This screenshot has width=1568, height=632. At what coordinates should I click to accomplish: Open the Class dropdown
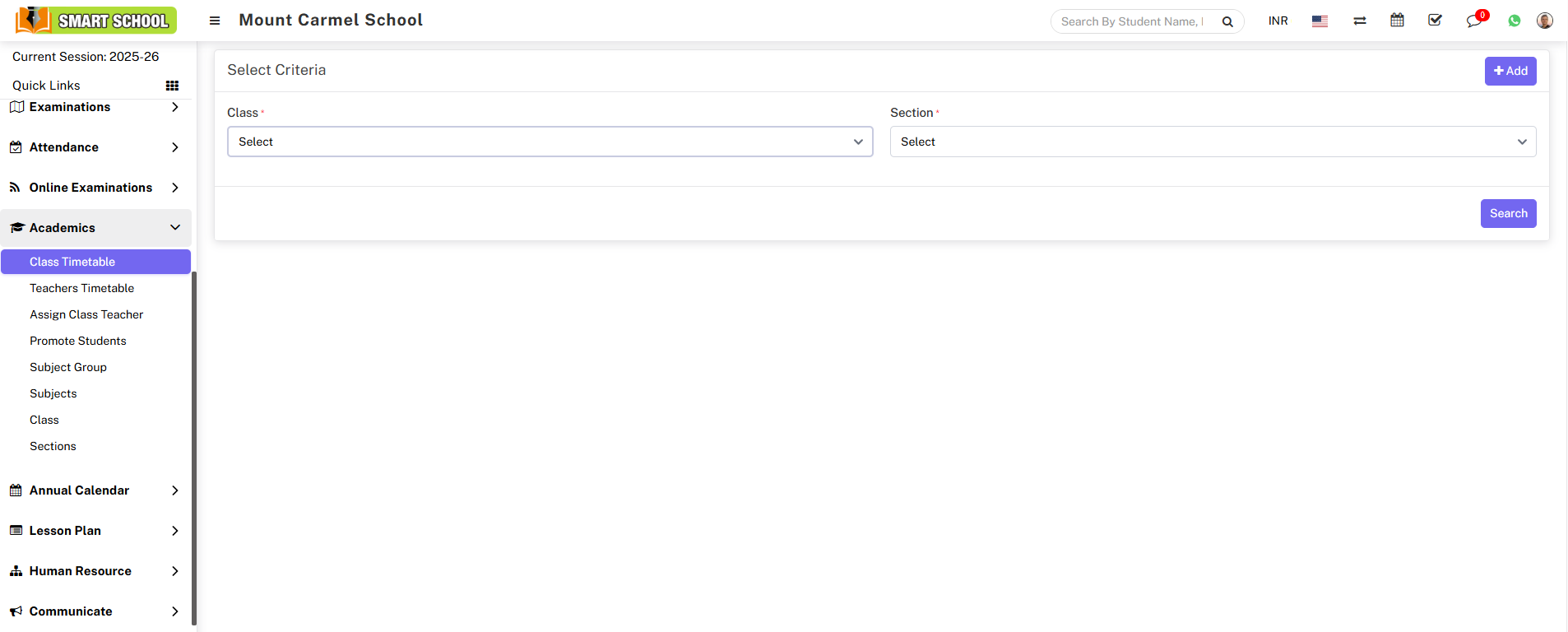click(x=550, y=142)
